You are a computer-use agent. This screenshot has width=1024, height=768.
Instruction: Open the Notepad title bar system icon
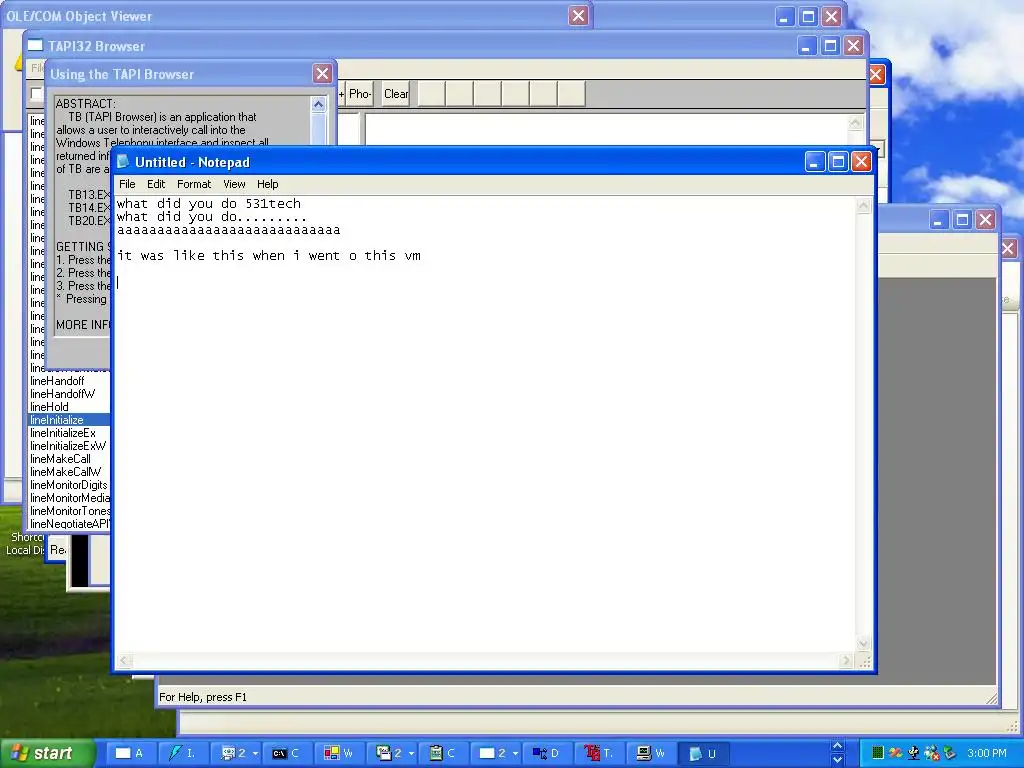(x=123, y=162)
